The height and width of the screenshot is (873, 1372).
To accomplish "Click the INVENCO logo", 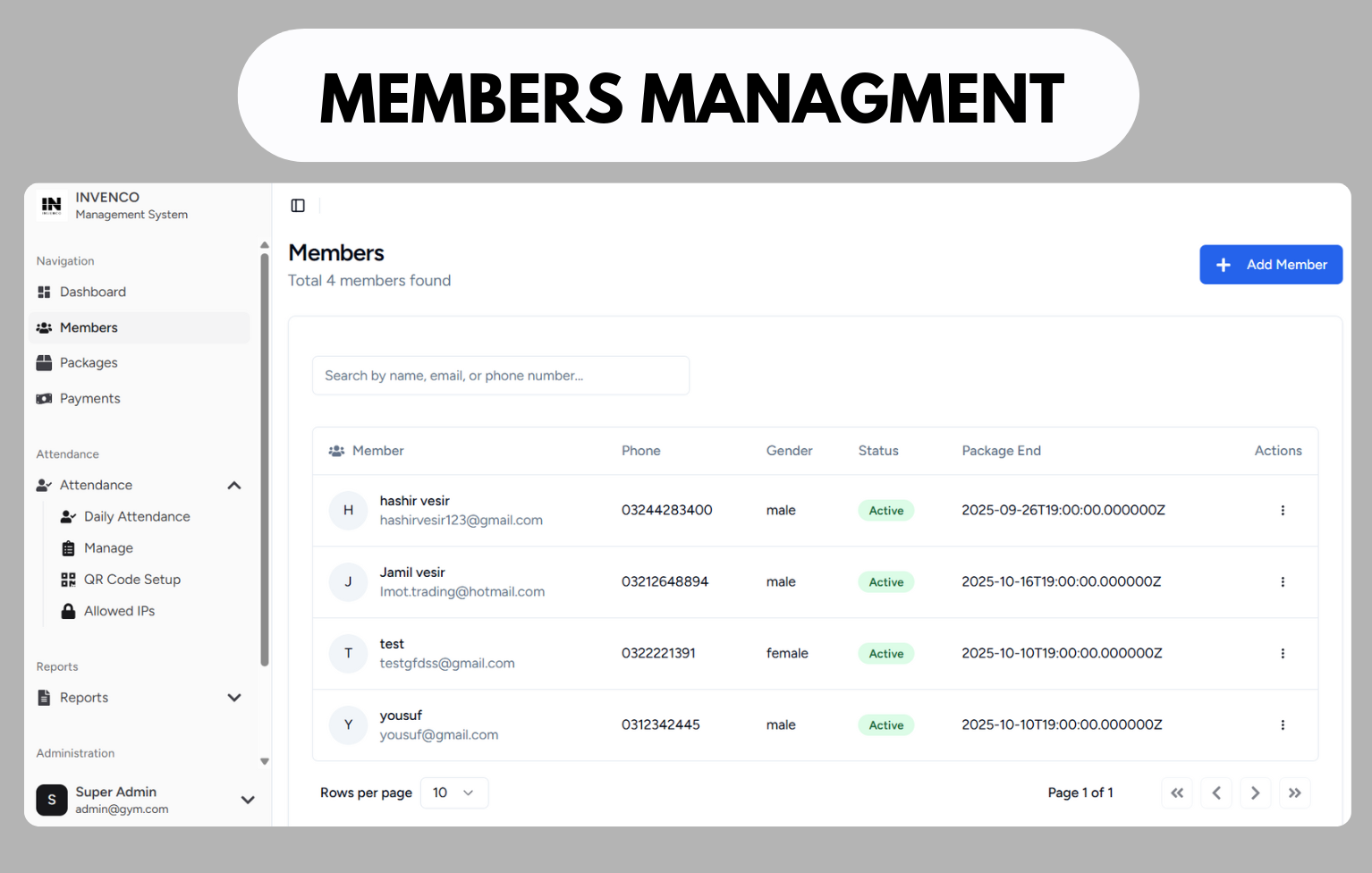I will click(51, 205).
